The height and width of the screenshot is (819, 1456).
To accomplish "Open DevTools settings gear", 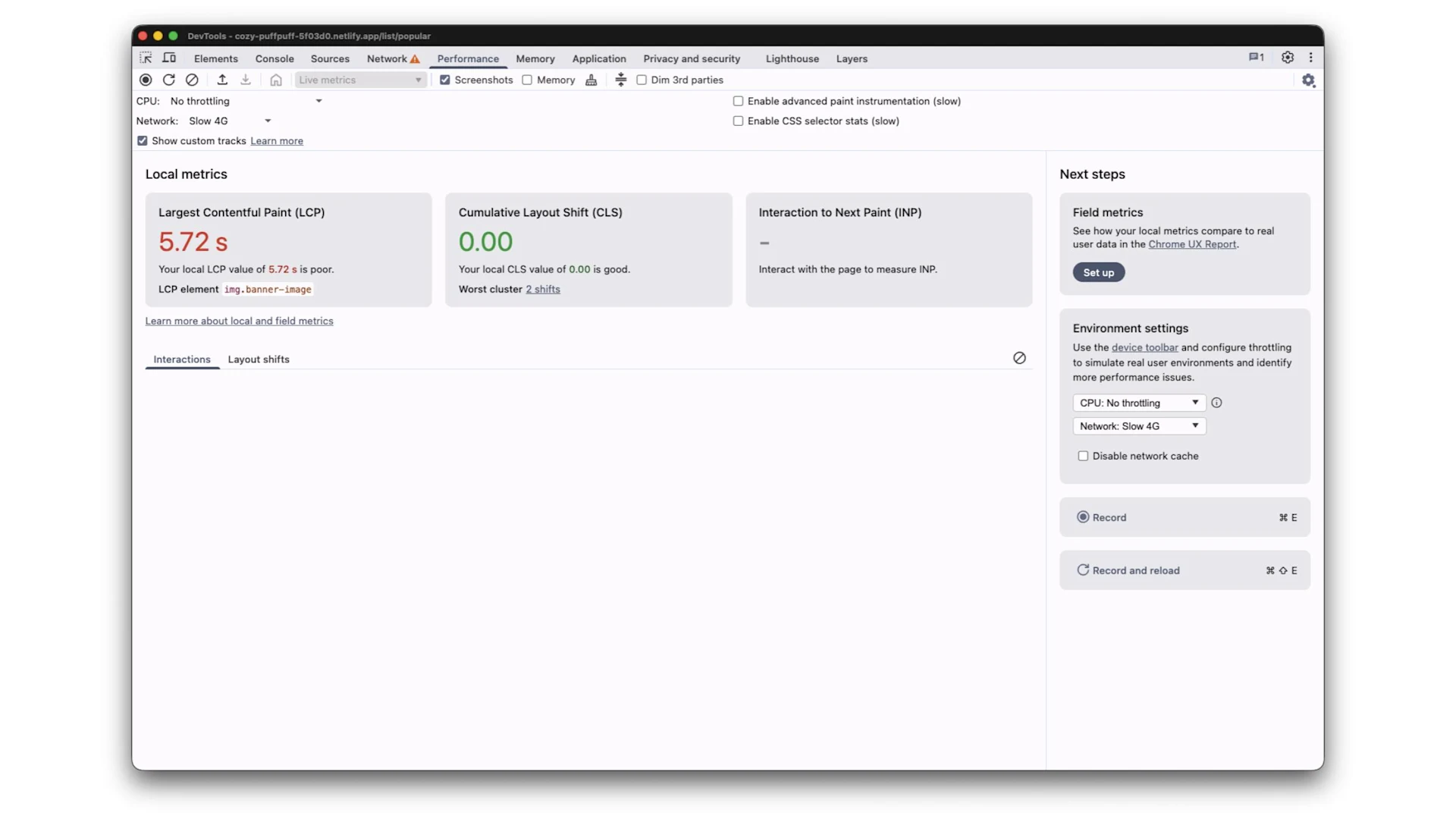I will [1287, 57].
